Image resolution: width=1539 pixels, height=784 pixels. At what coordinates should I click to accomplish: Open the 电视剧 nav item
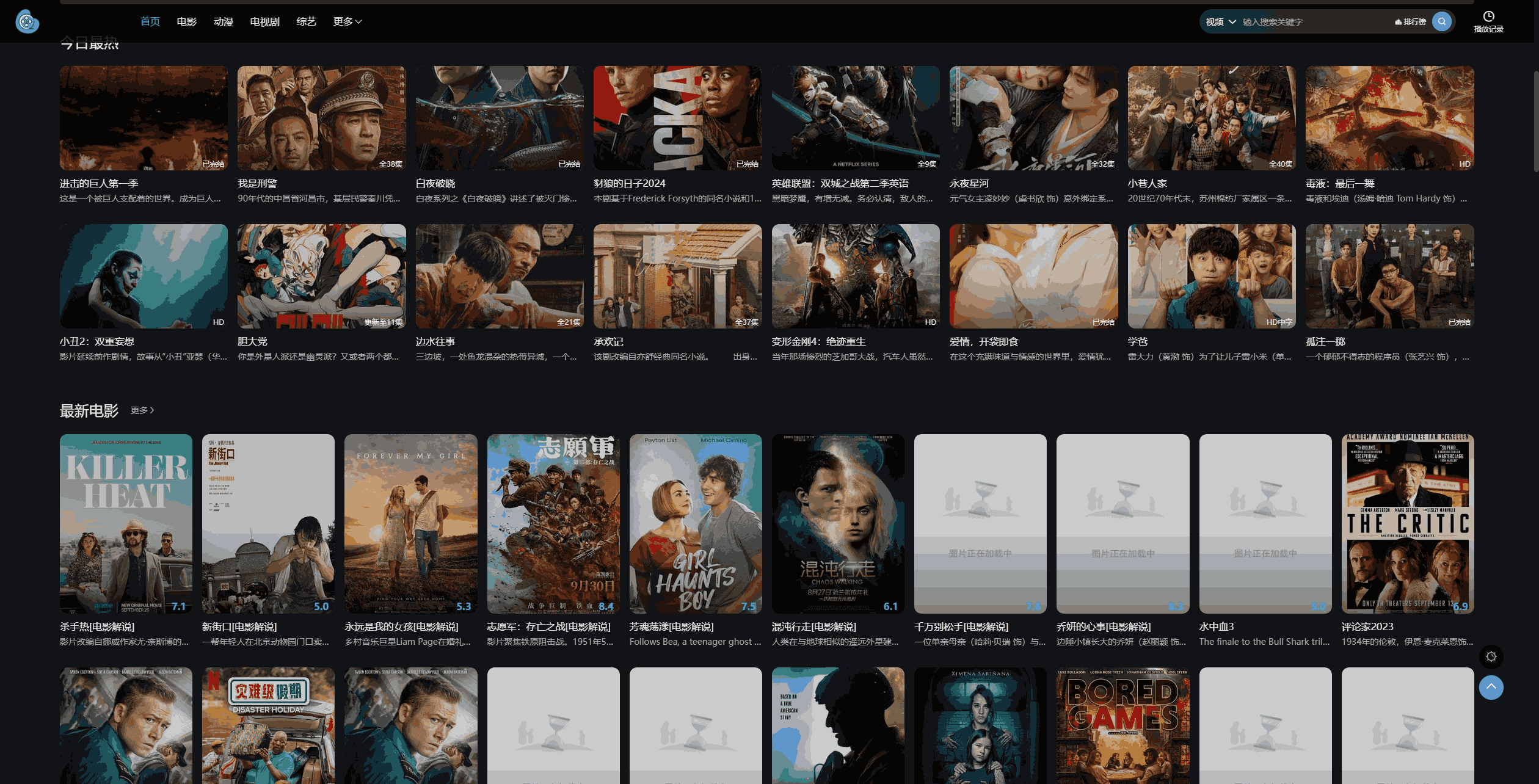(x=264, y=21)
